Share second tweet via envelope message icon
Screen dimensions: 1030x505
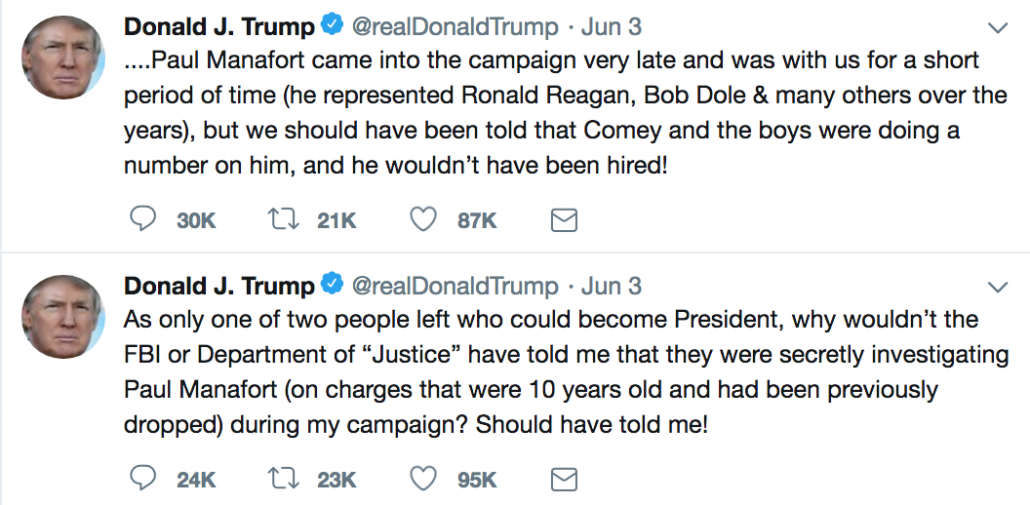coord(563,480)
